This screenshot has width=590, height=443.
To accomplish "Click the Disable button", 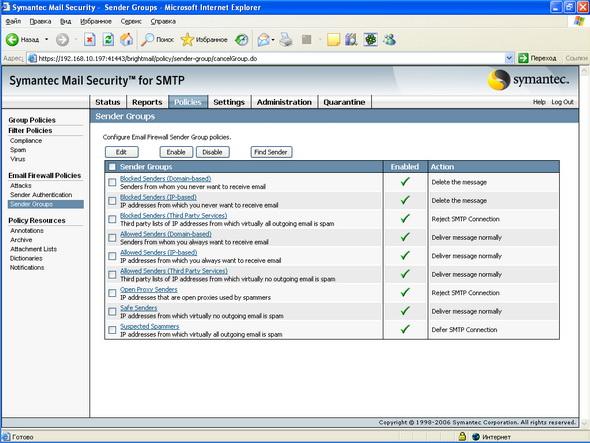I will pyautogui.click(x=212, y=152).
